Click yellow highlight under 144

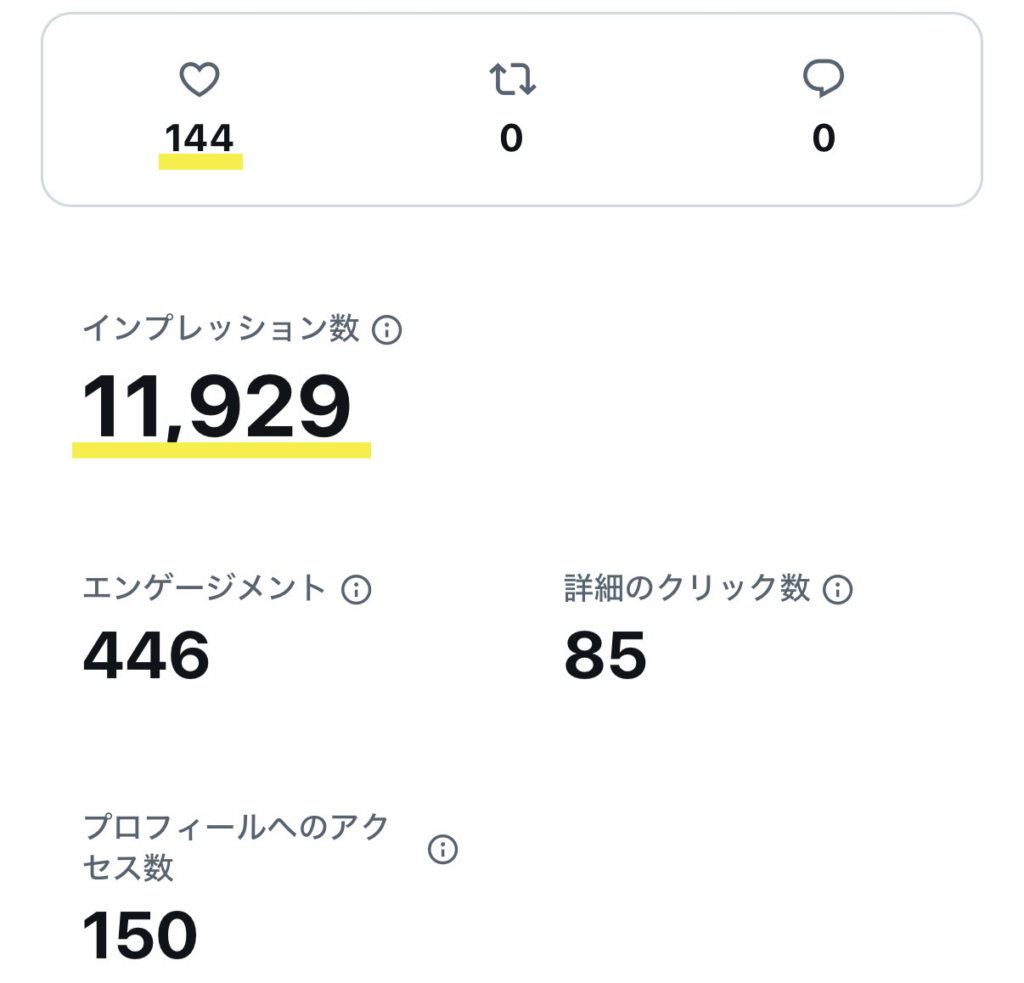pos(200,162)
